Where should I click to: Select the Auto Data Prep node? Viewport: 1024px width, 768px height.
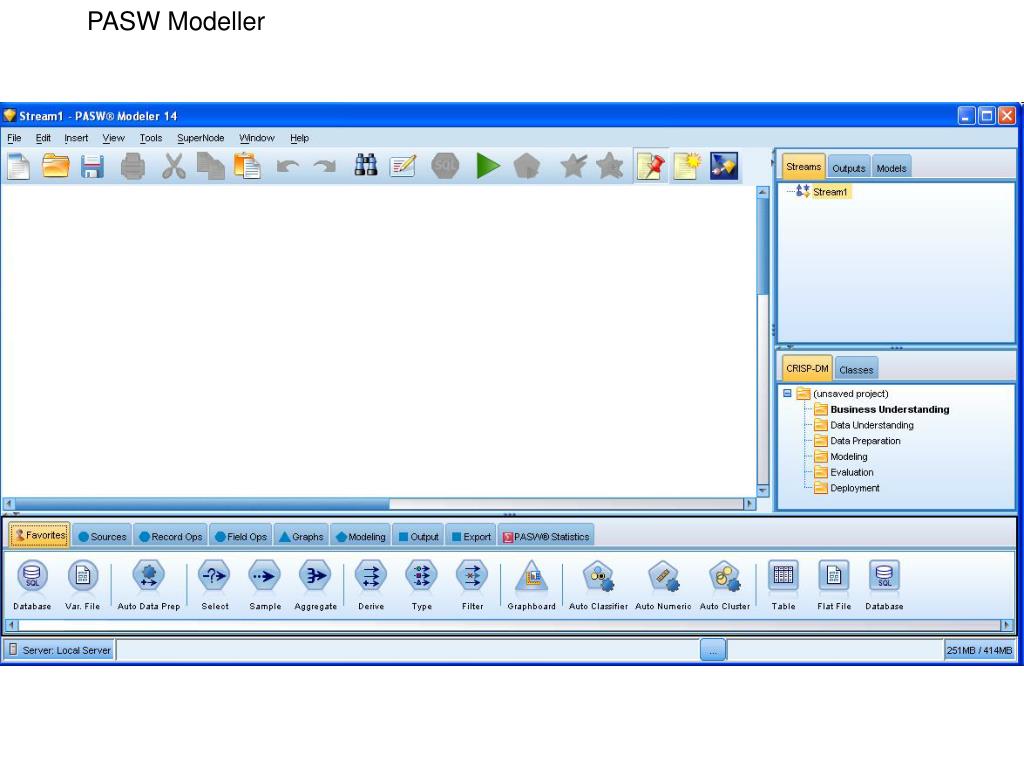[148, 584]
